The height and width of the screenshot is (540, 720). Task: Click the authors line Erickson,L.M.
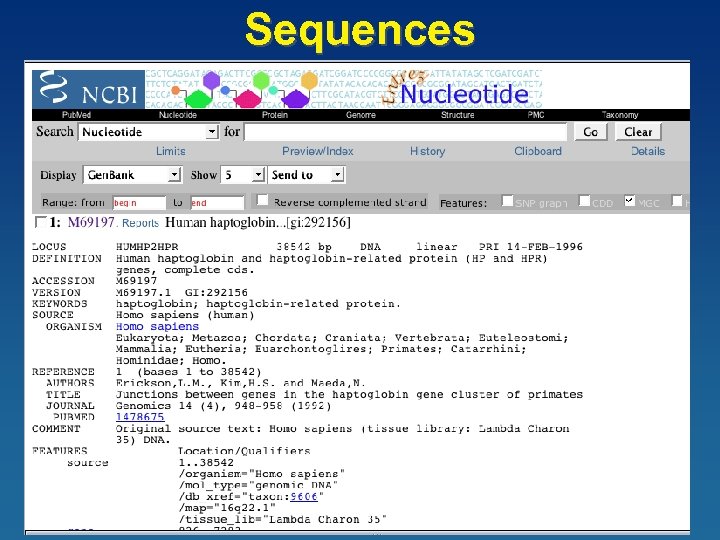pos(164,383)
